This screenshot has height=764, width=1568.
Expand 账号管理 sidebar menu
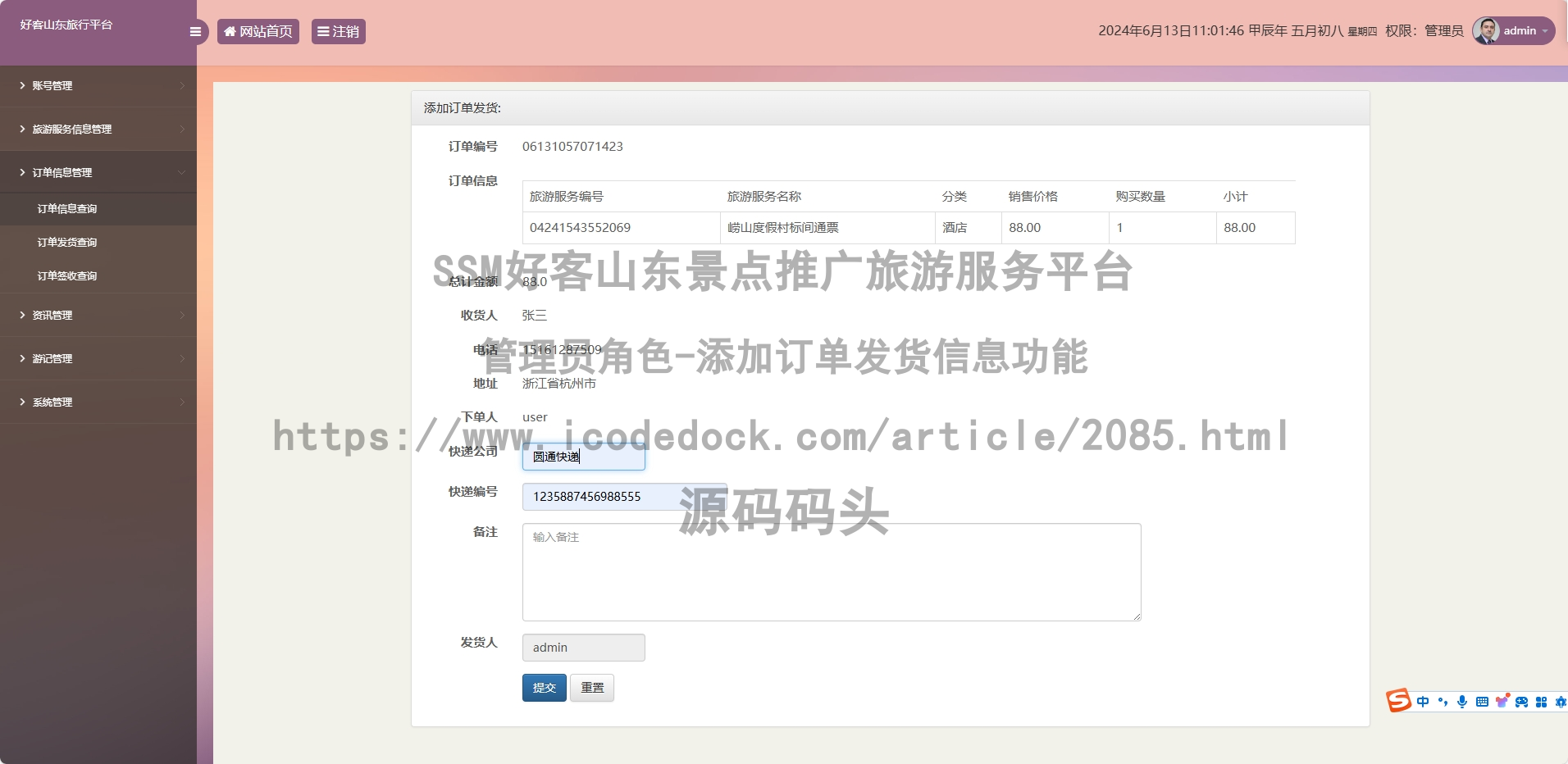98,85
